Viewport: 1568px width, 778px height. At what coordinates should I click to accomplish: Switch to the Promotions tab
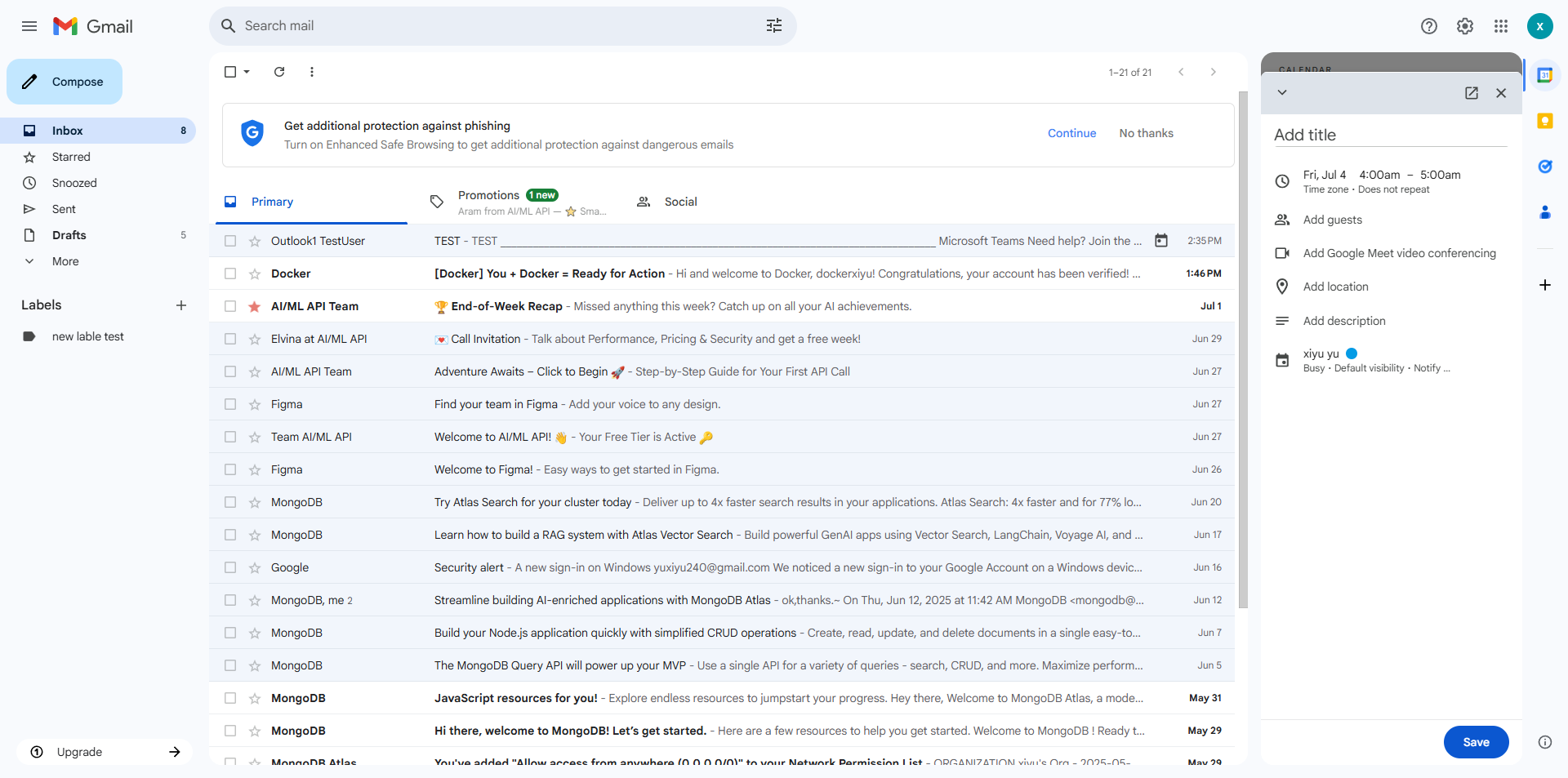pyautogui.click(x=519, y=202)
